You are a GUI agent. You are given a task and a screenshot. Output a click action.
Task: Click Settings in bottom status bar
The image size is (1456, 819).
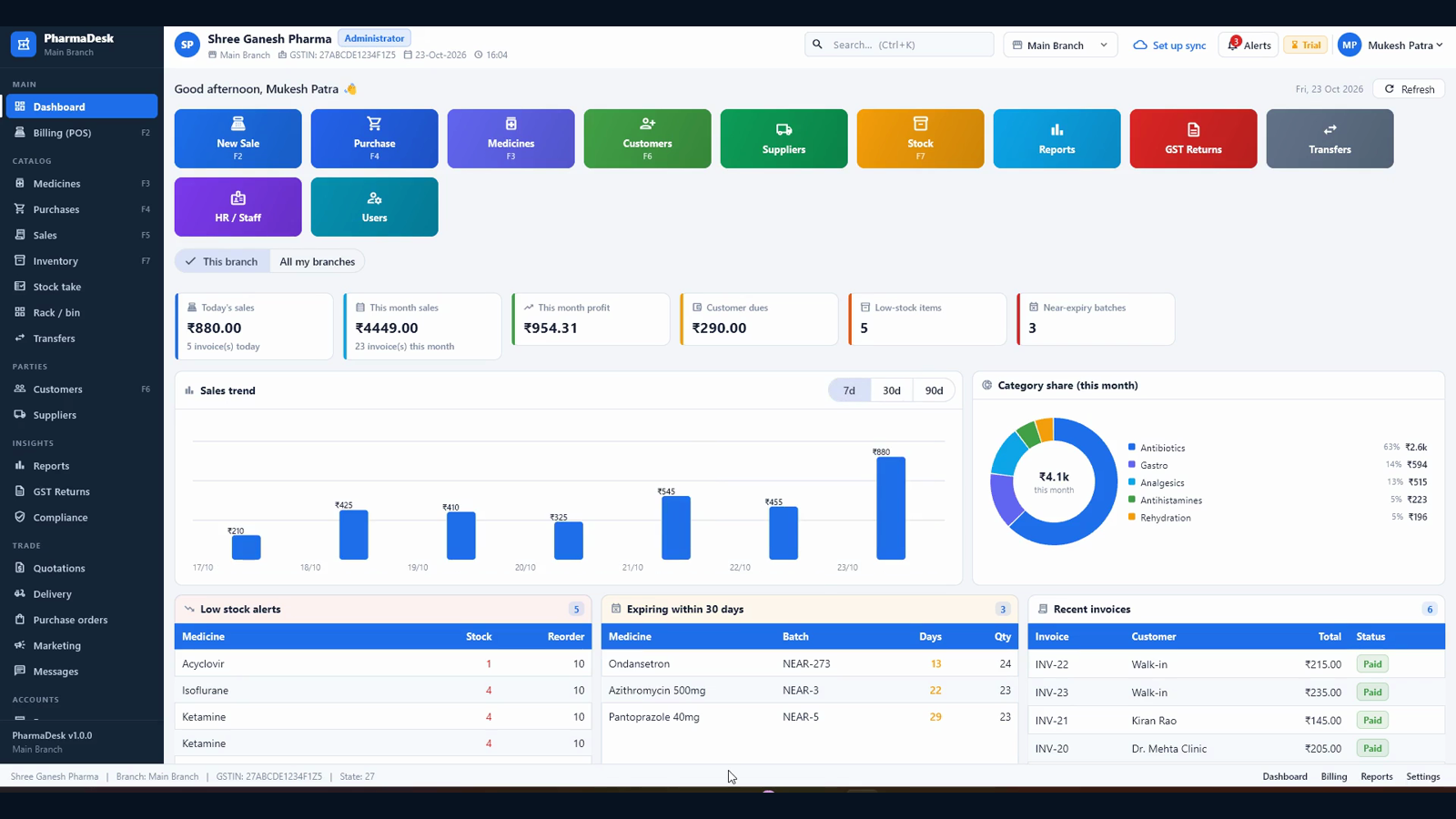(x=1422, y=776)
